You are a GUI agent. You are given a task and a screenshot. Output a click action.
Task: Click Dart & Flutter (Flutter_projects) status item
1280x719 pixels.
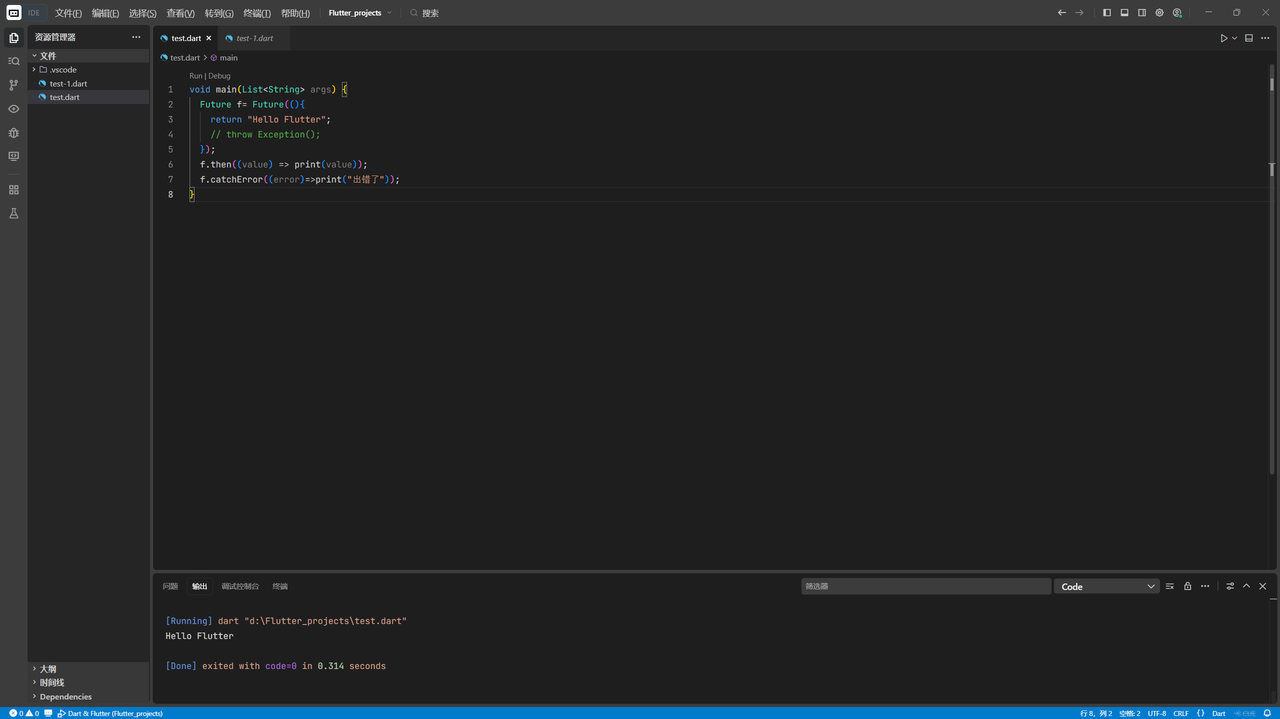tap(110, 713)
